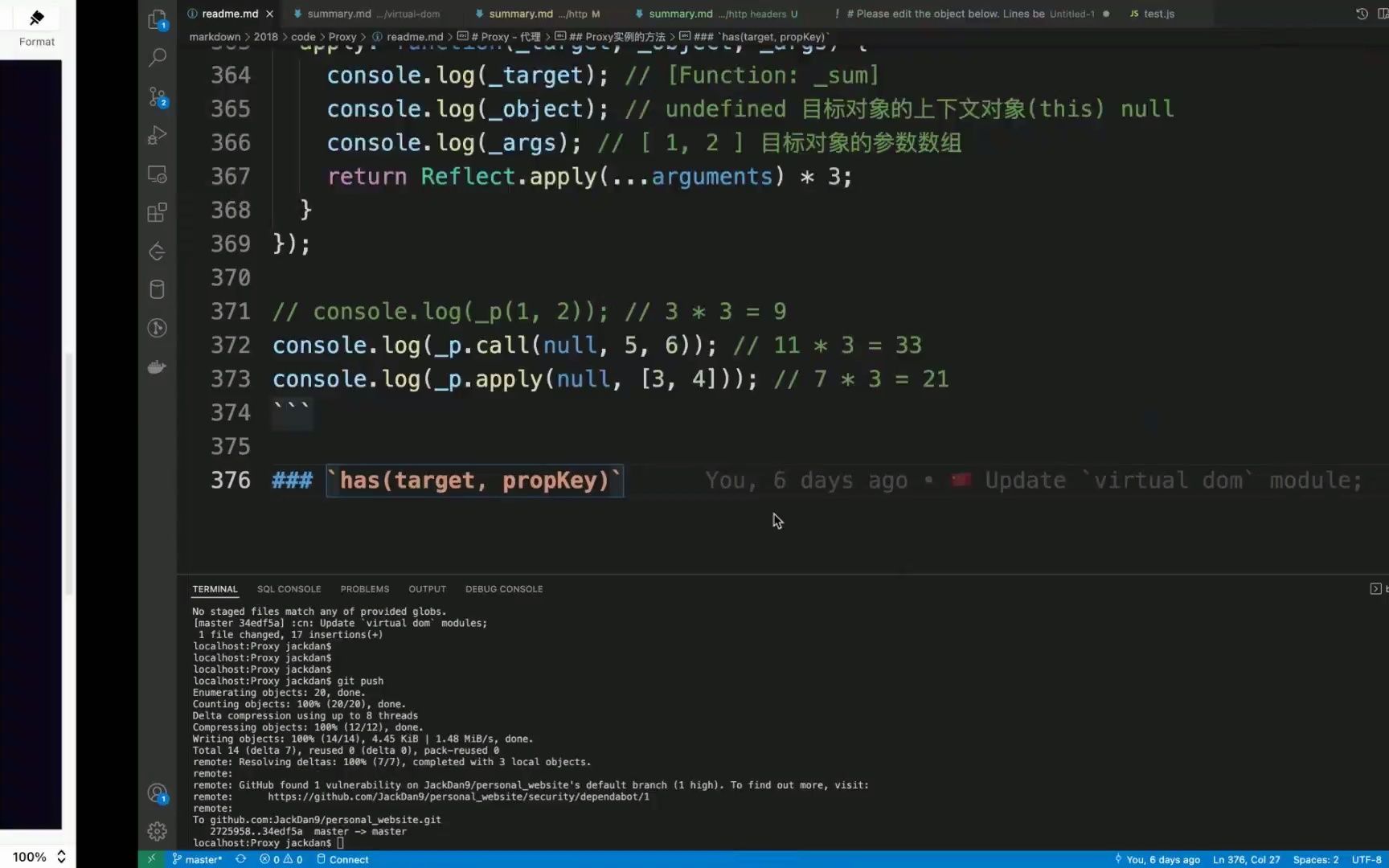Click line number 372 in the gutter
Screen dimensions: 1389x868
click(231, 346)
